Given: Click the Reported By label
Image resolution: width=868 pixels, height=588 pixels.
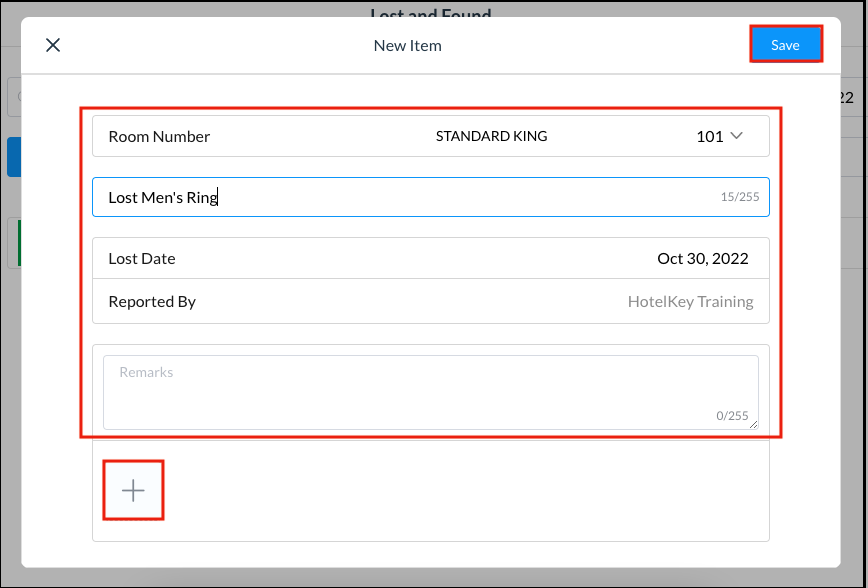Looking at the screenshot, I should click(152, 301).
